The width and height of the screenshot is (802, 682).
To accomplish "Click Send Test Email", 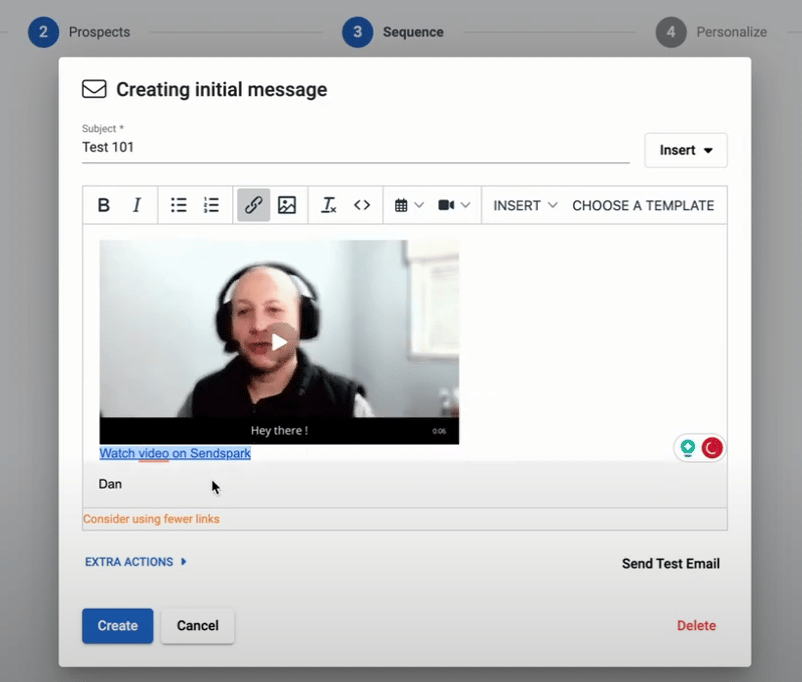I will click(671, 564).
